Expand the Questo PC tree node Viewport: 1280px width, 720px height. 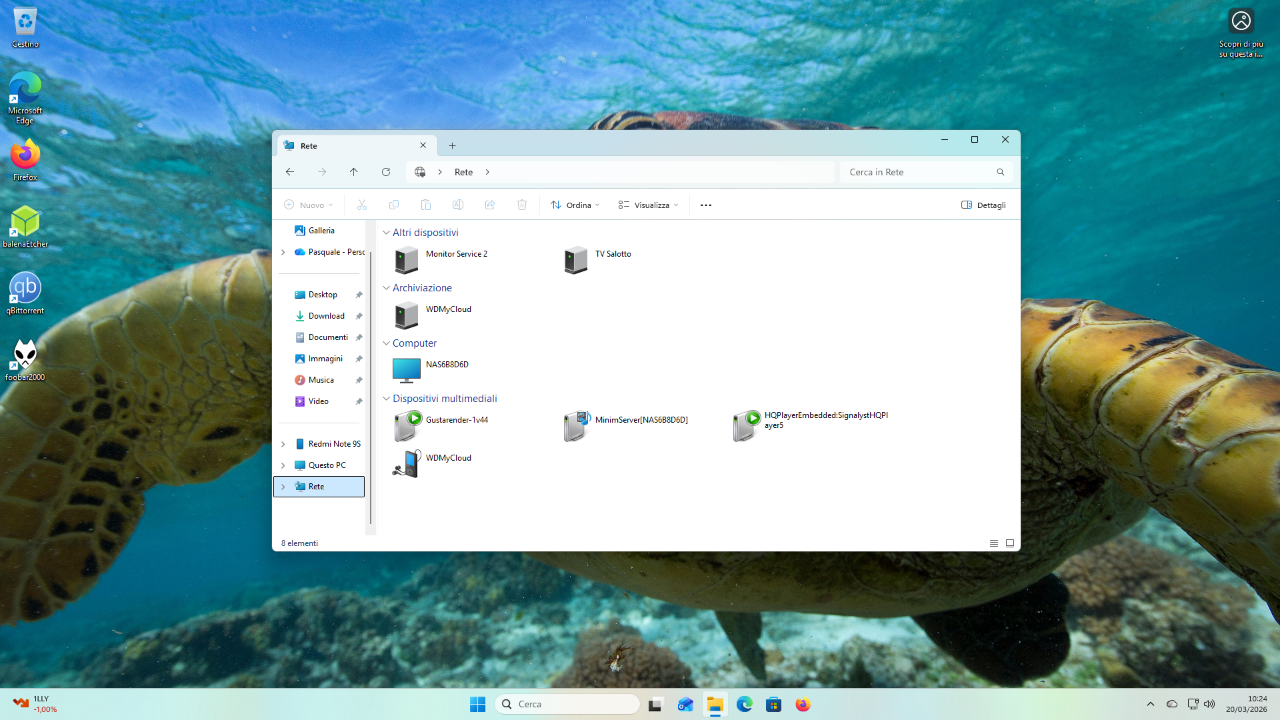click(x=283, y=465)
